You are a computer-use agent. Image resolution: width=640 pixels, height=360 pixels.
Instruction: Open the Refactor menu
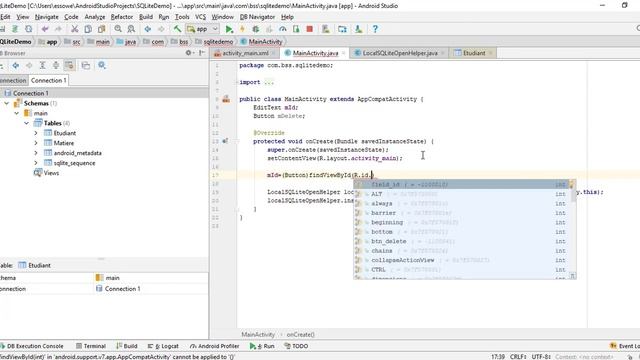coord(122,17)
